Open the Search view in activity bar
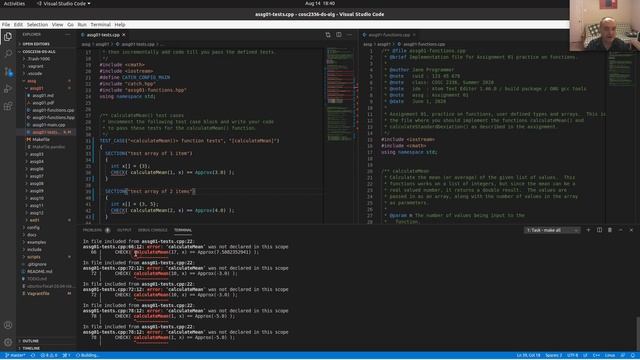Screen dimensions: 640x360 [8, 53]
